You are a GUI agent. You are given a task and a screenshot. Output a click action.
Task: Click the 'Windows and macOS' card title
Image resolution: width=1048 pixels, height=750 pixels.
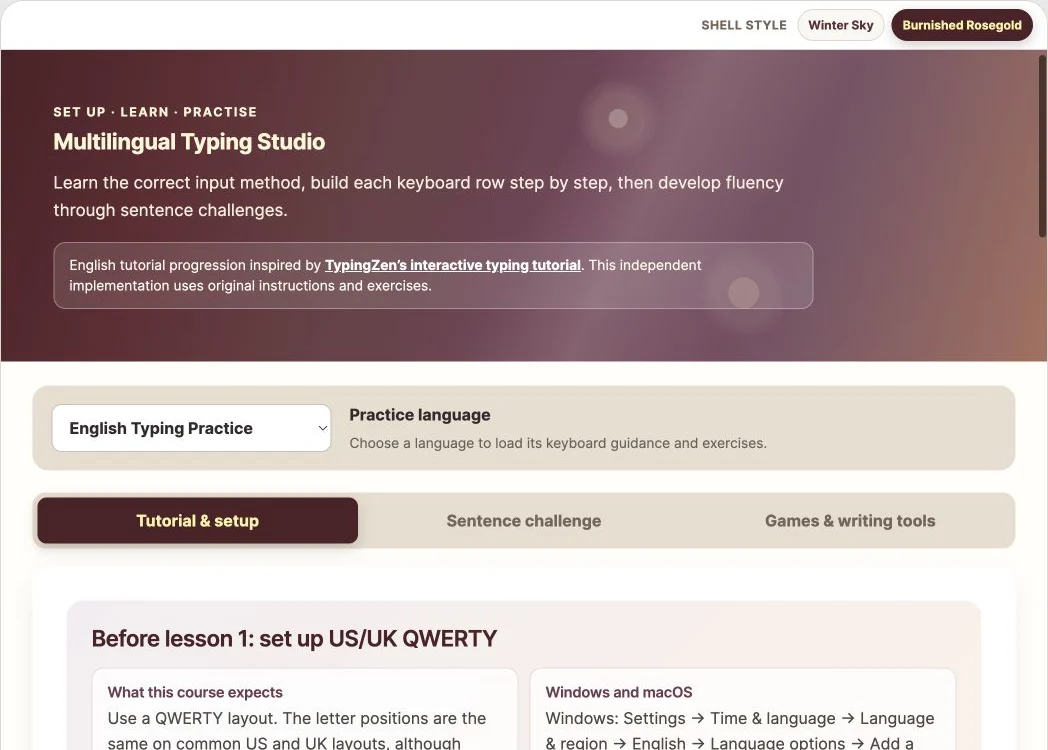pos(619,692)
